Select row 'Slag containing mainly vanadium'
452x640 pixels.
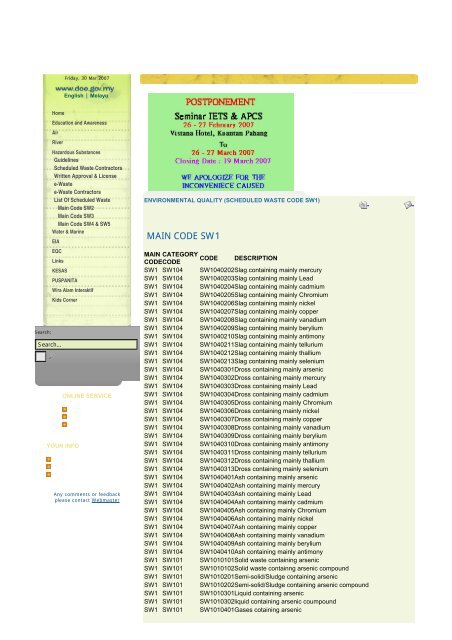tap(235, 320)
